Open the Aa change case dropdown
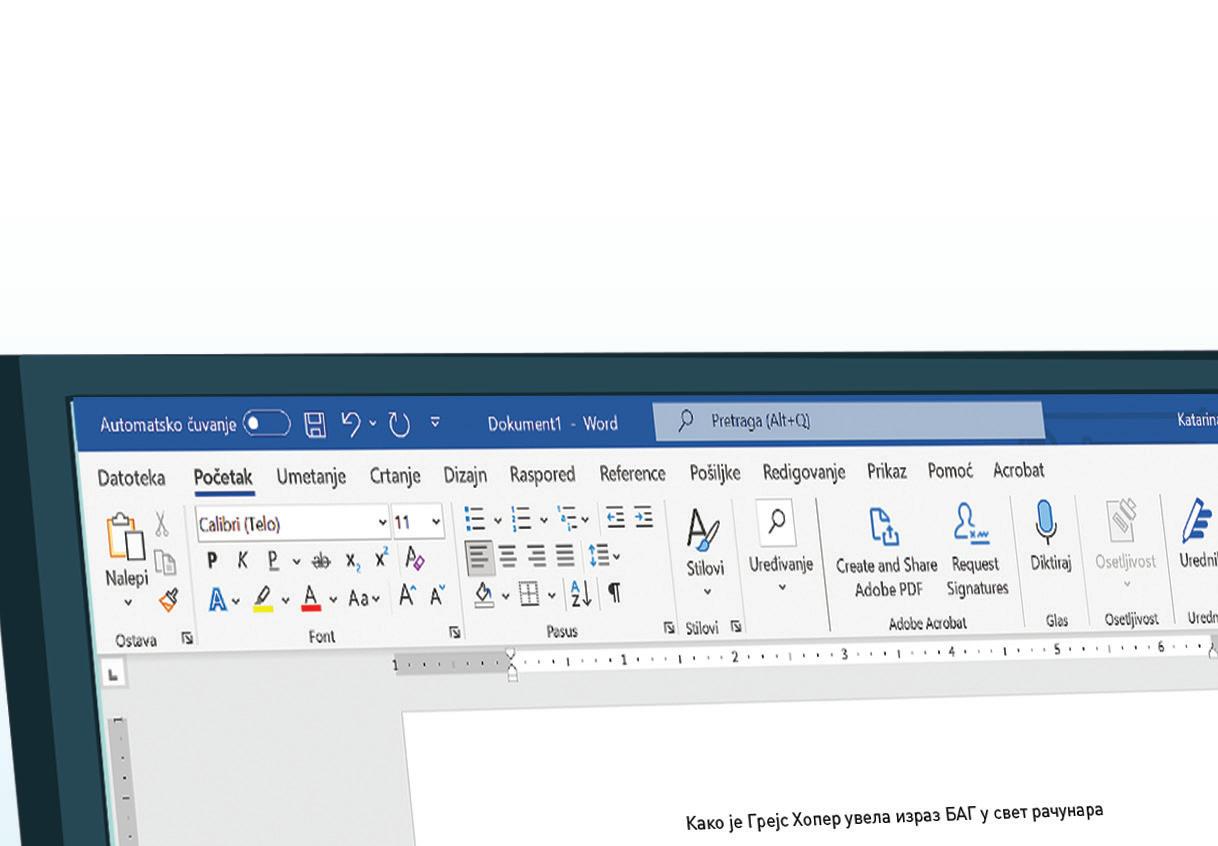 364,598
